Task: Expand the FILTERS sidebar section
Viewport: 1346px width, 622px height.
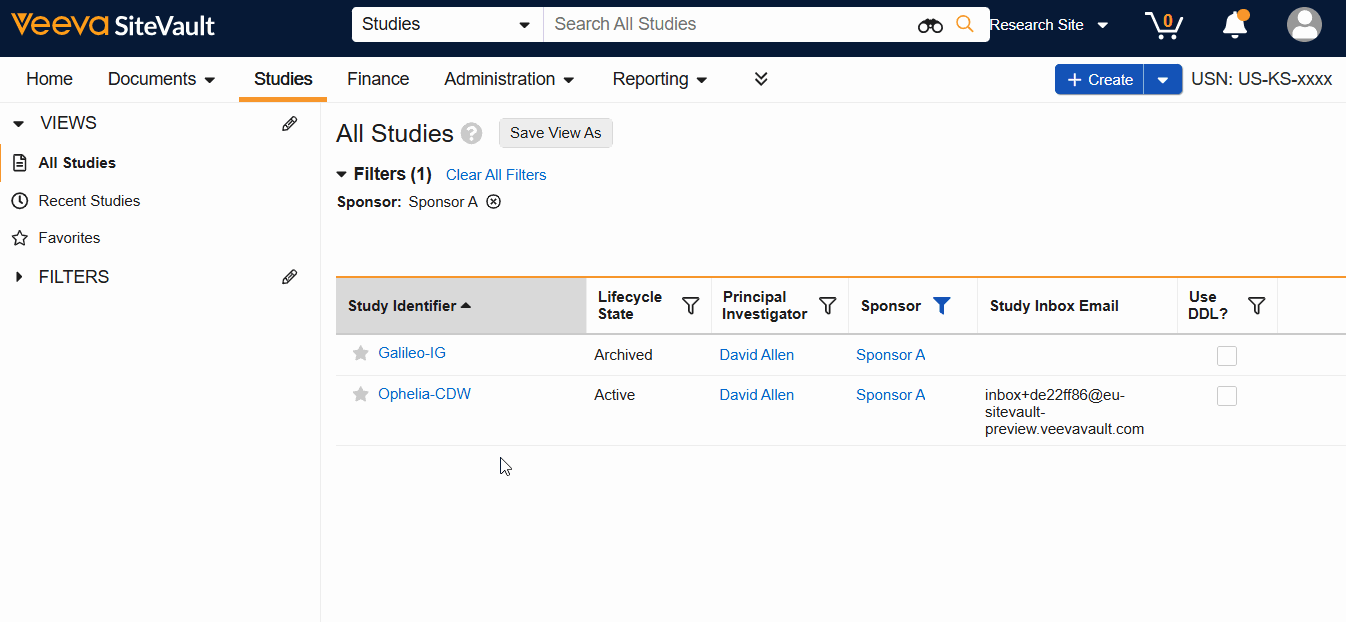Action: click(19, 277)
